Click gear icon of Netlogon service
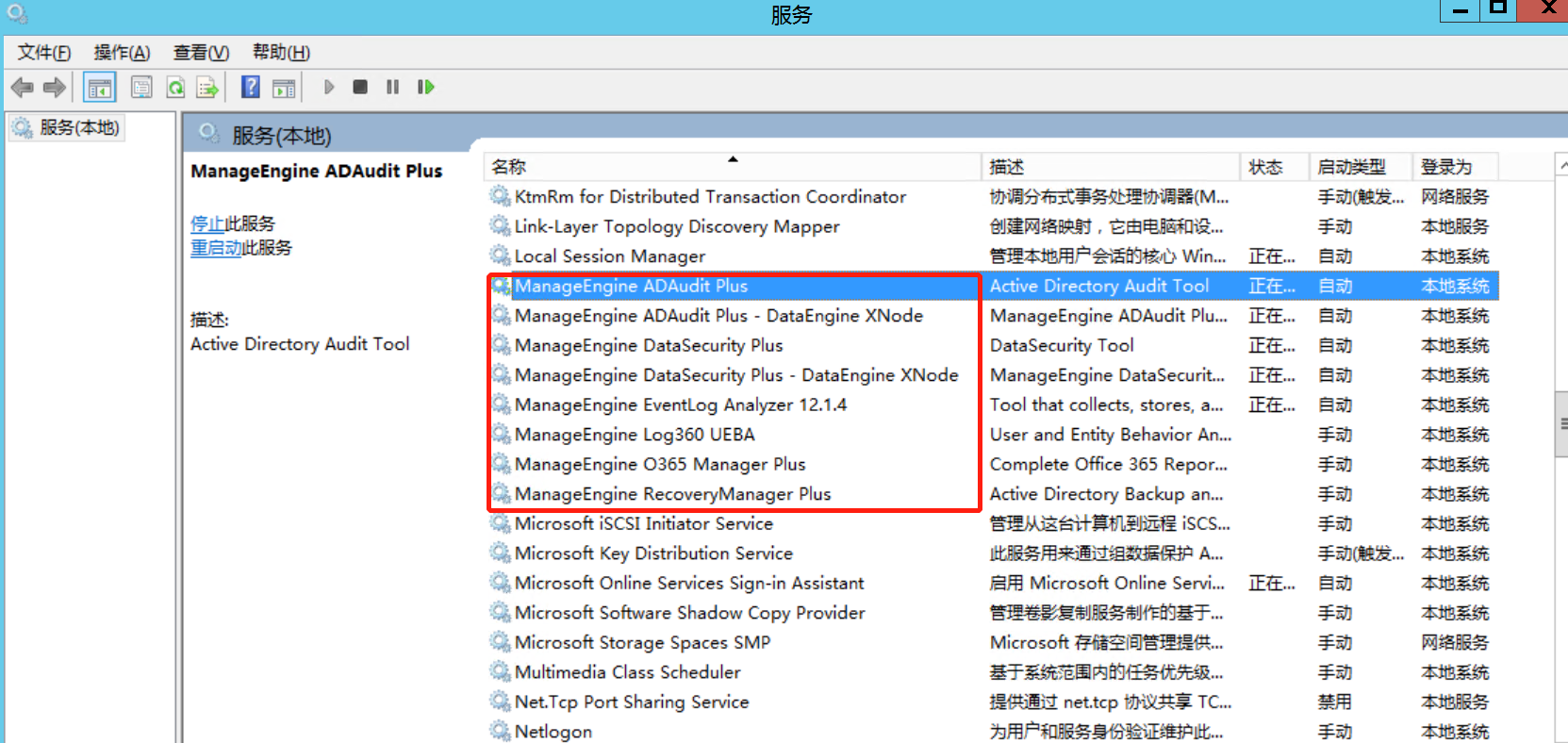 coord(500,731)
